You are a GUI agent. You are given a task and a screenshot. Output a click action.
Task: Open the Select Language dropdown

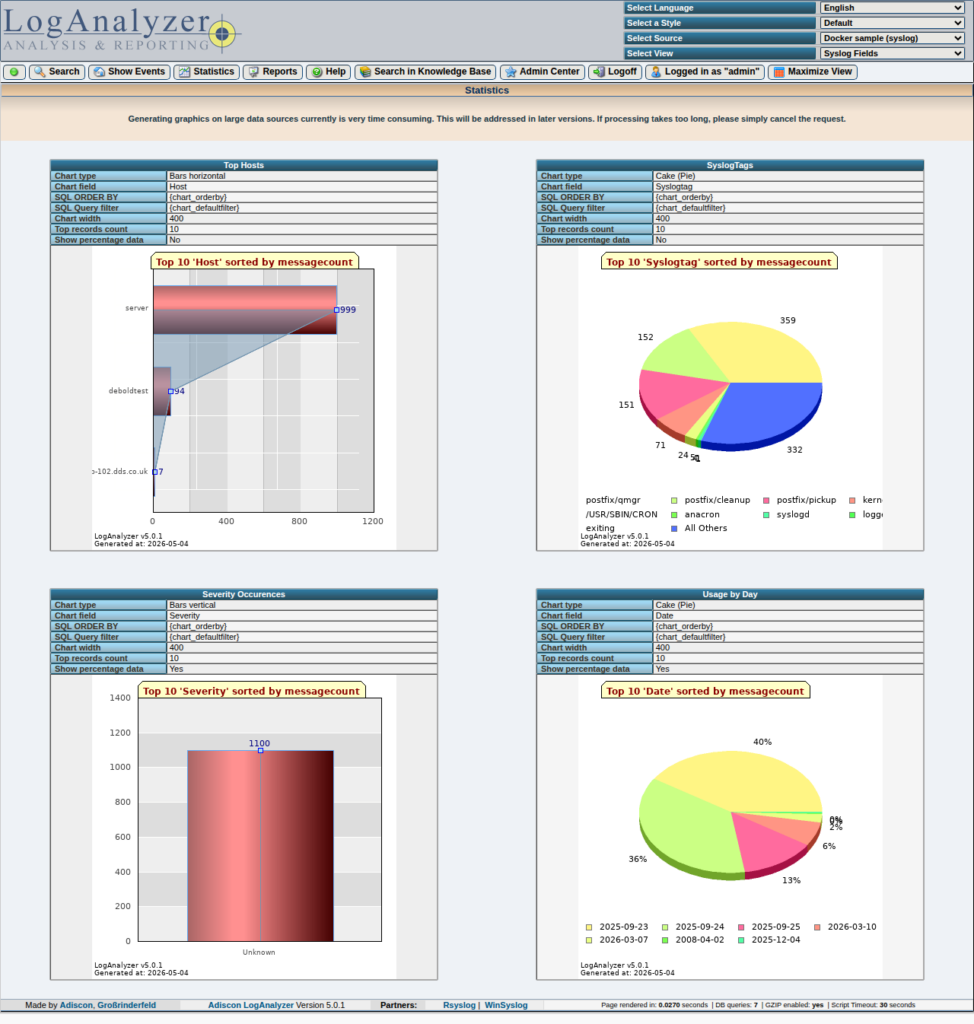[x=892, y=8]
